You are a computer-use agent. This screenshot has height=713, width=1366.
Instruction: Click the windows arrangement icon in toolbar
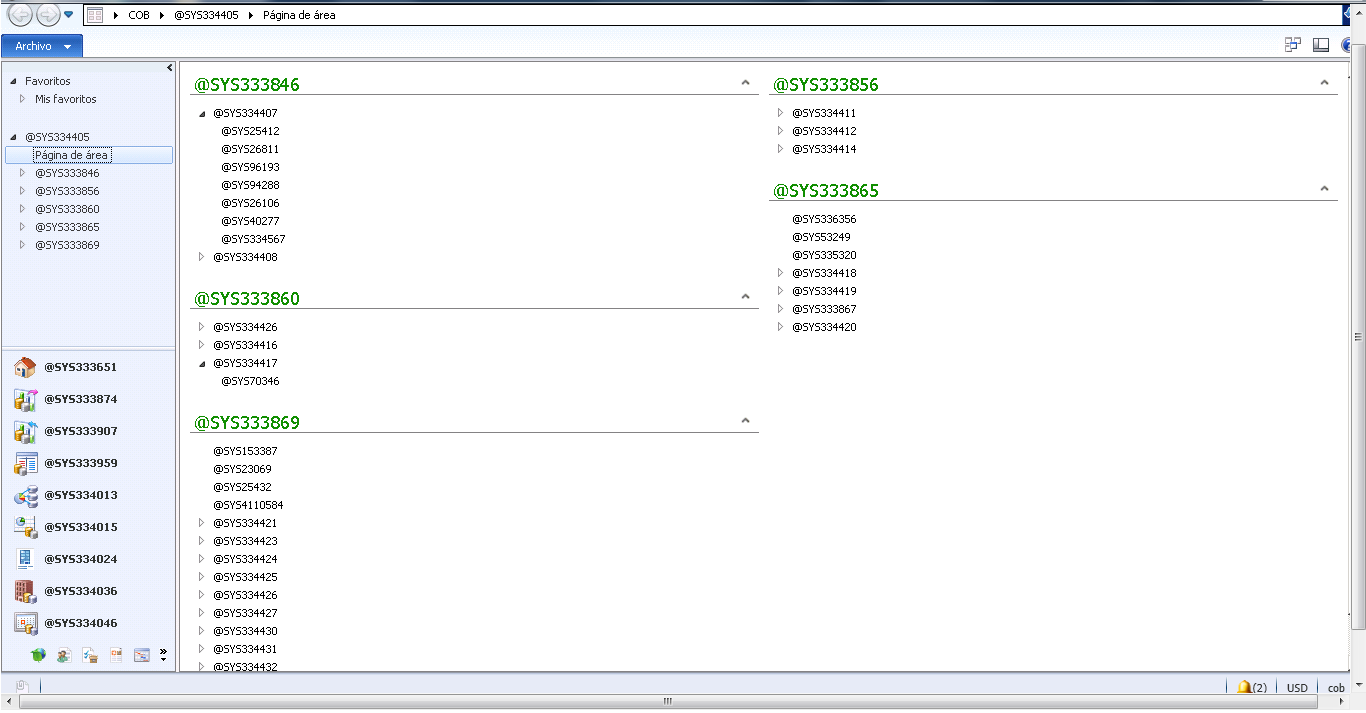1293,44
